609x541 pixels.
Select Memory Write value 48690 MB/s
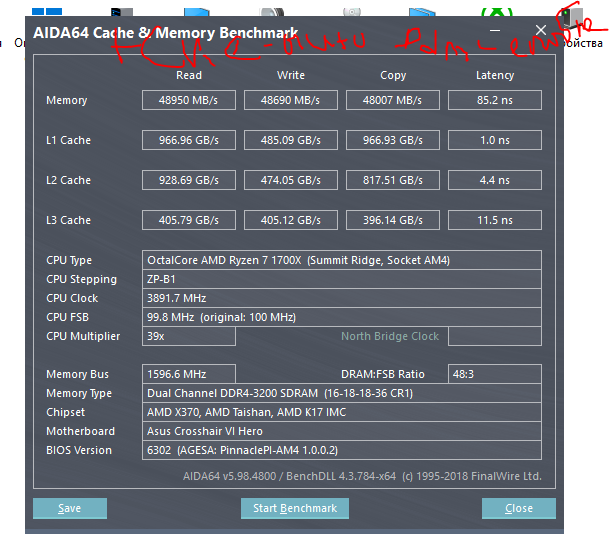[291, 100]
